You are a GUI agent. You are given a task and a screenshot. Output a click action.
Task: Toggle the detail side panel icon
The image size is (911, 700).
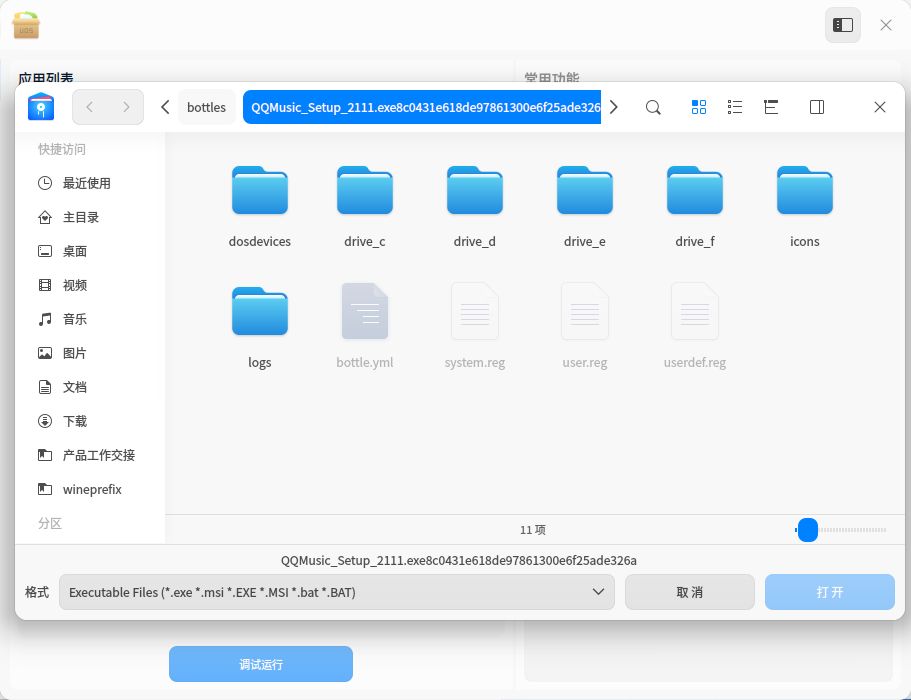(x=817, y=107)
